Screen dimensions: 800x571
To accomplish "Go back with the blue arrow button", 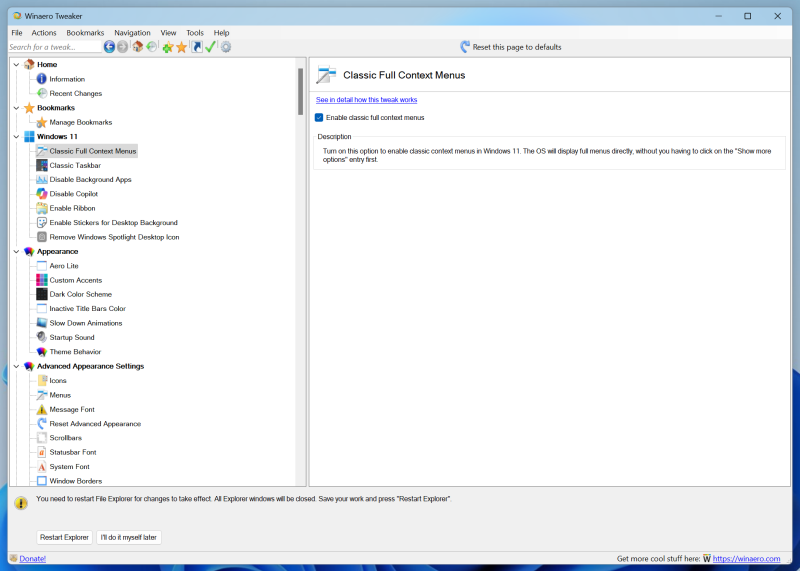I will point(109,47).
